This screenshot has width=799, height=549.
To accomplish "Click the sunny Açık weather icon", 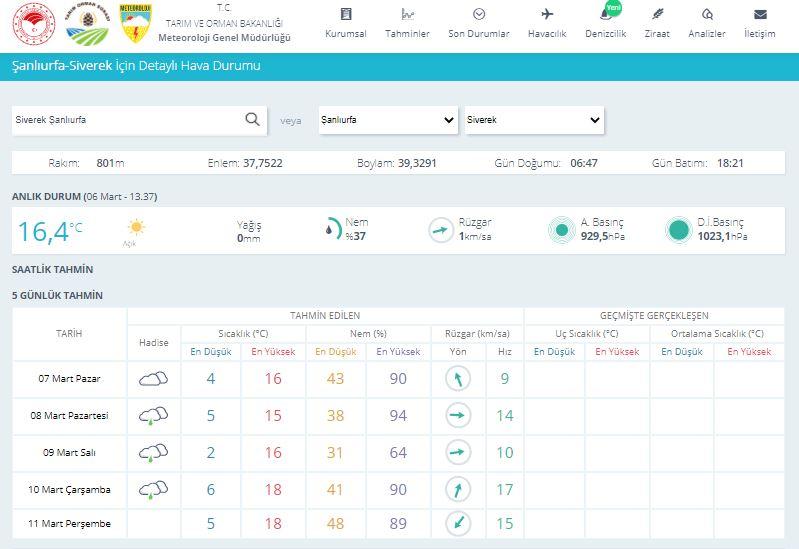I will (x=137, y=227).
